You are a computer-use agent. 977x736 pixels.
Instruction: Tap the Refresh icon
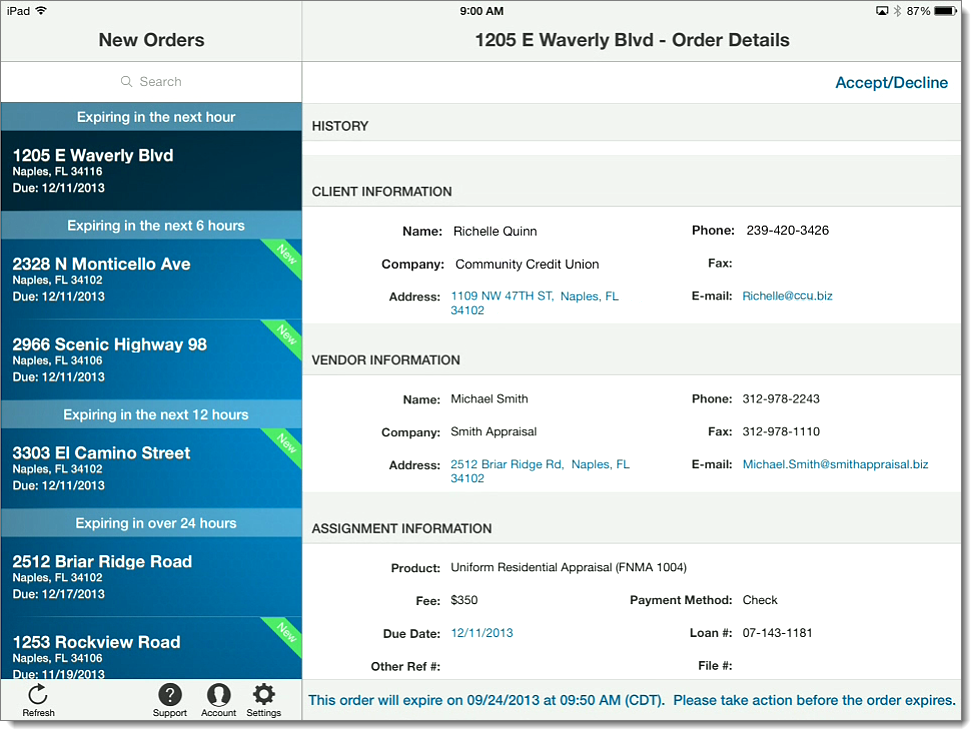[x=39, y=695]
